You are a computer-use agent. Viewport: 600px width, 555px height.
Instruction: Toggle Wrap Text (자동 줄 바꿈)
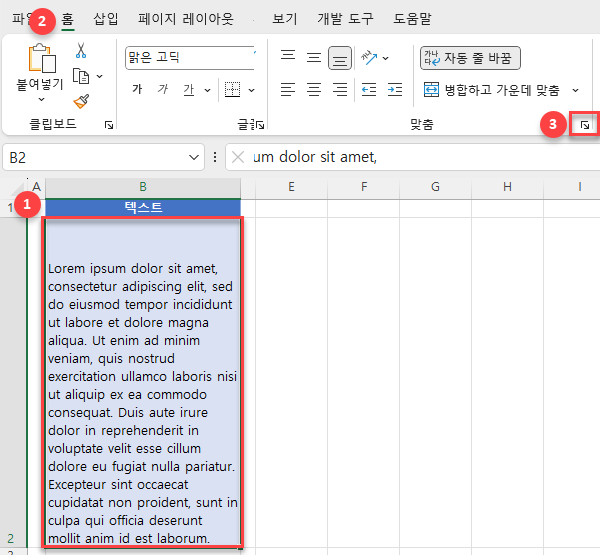point(470,58)
